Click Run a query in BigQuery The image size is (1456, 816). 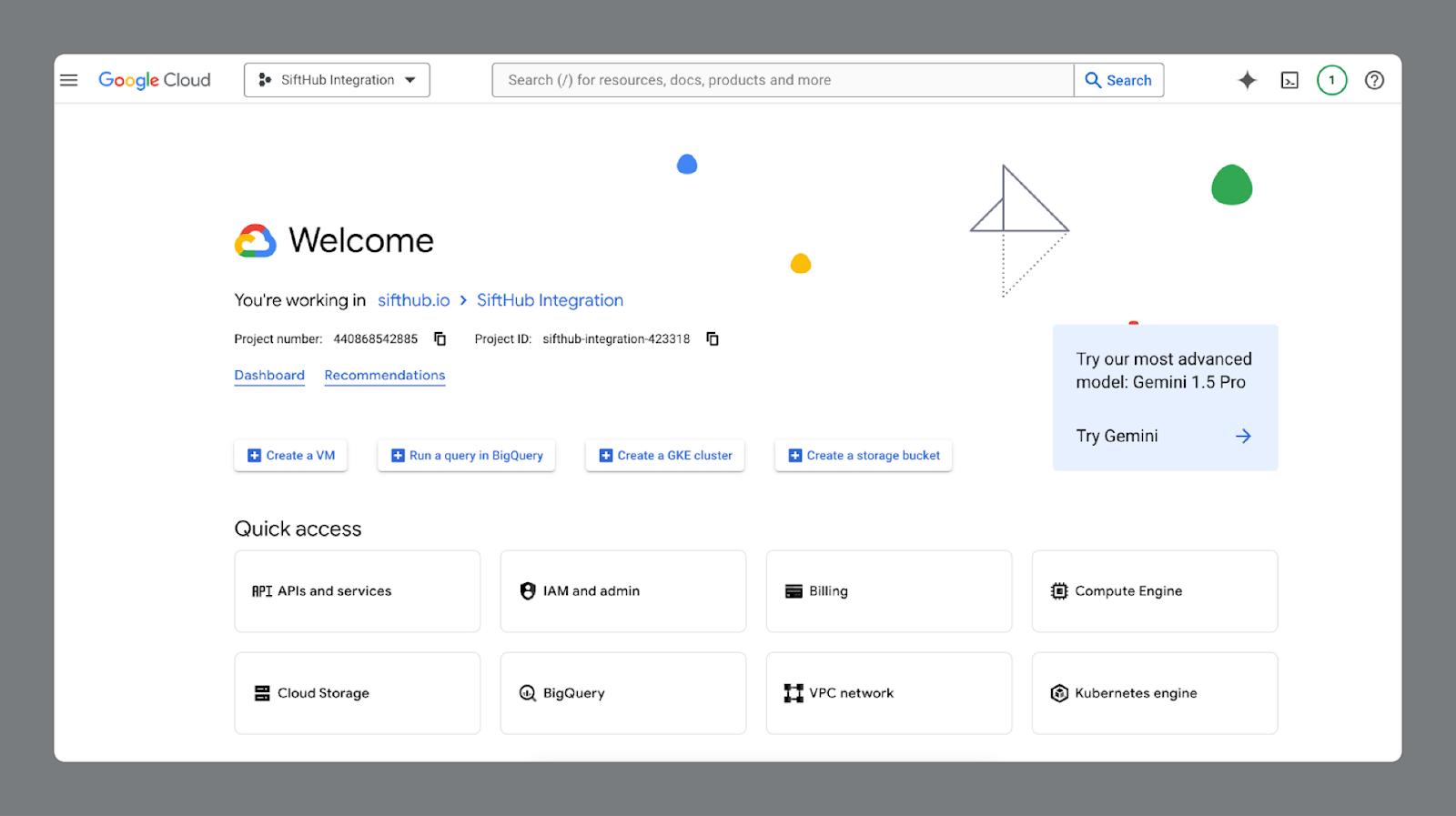coord(467,456)
